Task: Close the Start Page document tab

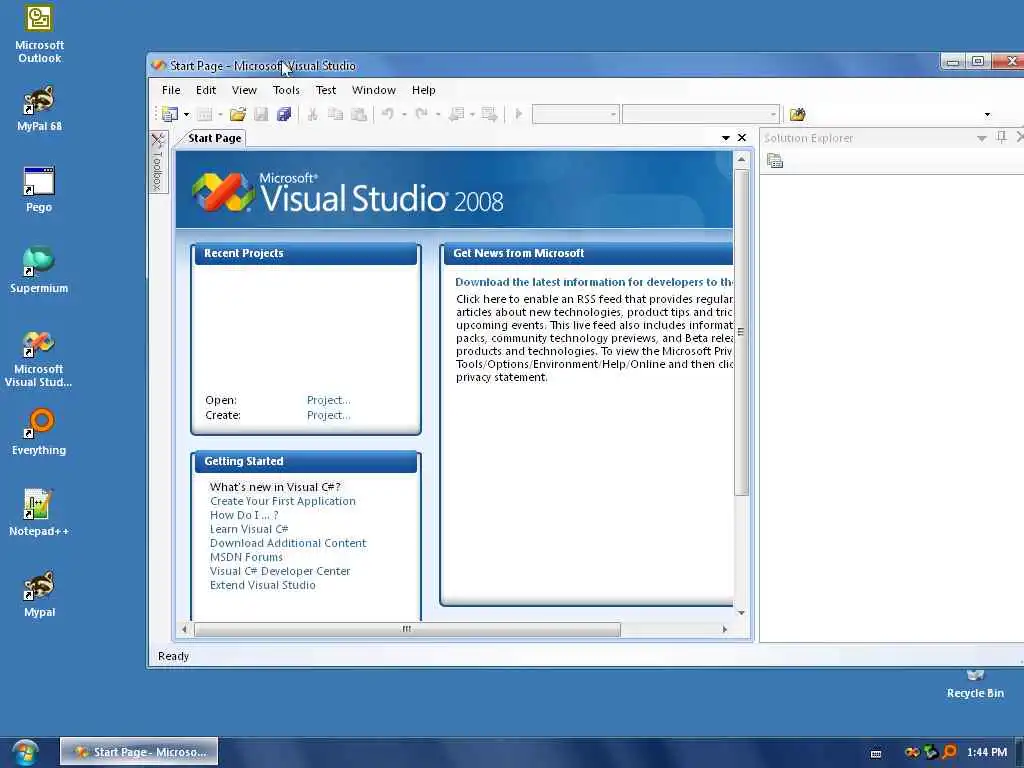Action: [742, 138]
